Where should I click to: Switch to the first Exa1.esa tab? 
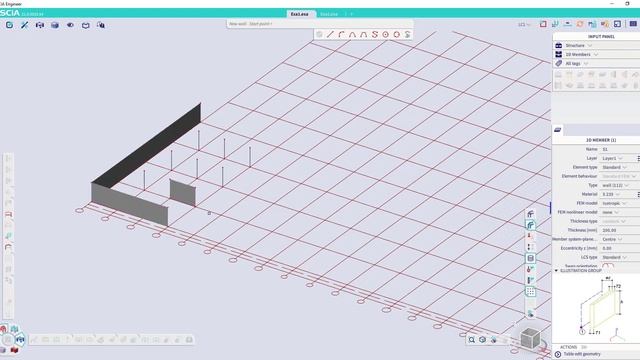click(x=302, y=14)
